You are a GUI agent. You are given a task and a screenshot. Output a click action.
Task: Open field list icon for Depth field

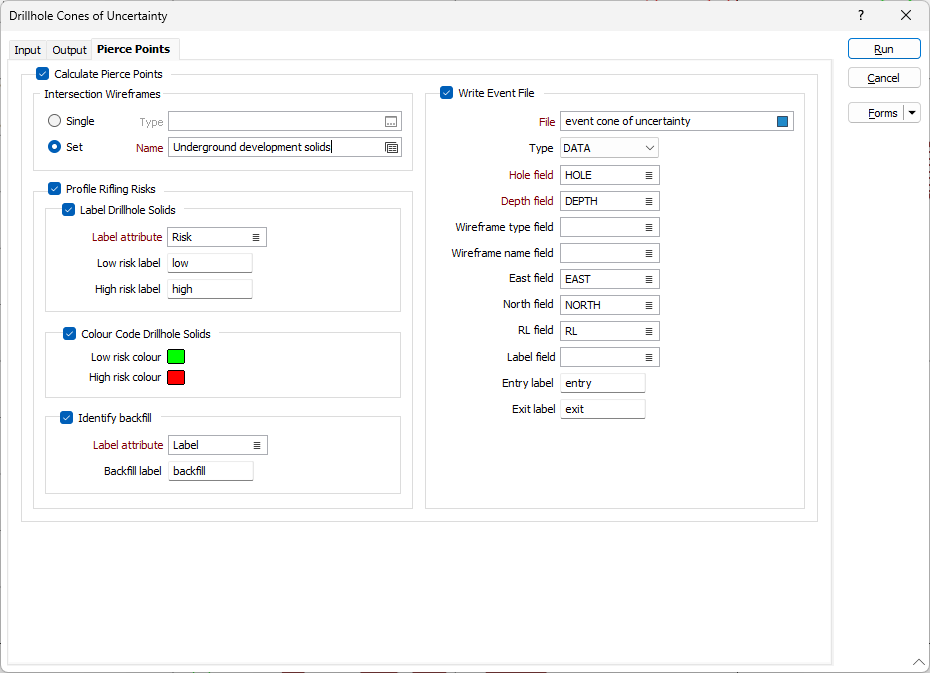tap(648, 201)
